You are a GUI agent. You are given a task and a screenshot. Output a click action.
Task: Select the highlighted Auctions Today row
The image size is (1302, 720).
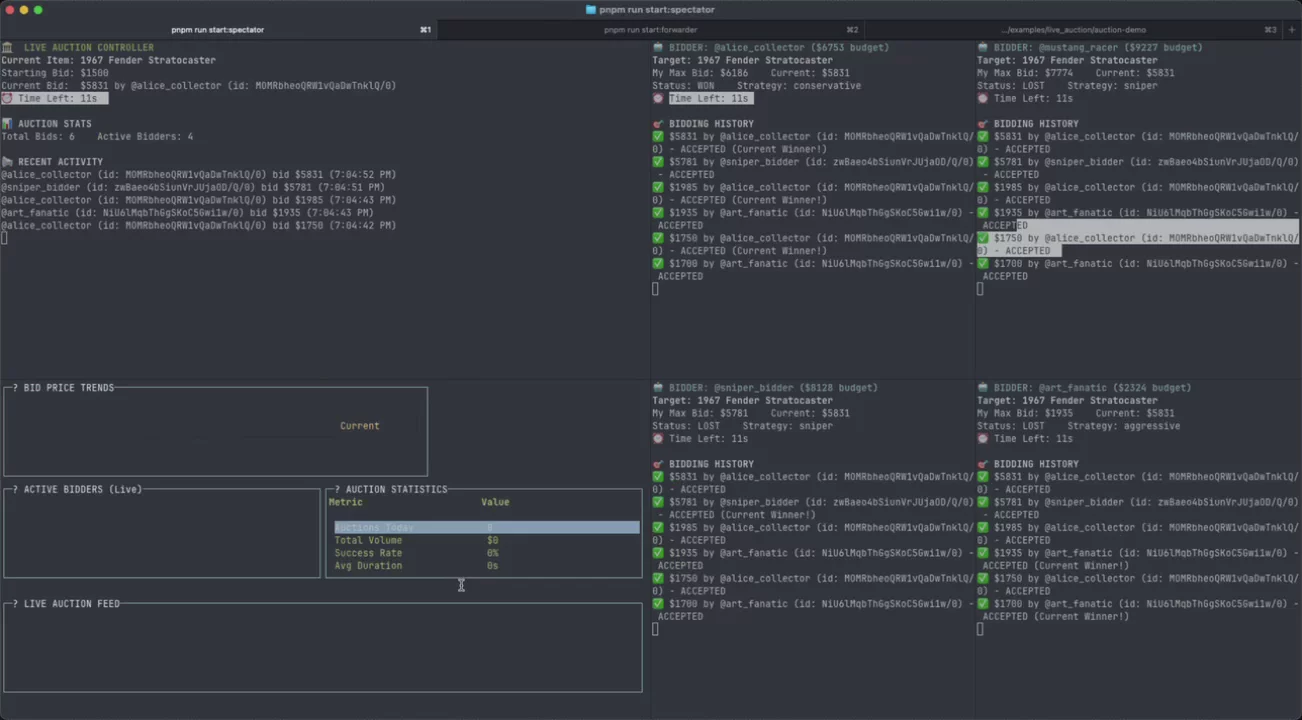click(x=486, y=527)
